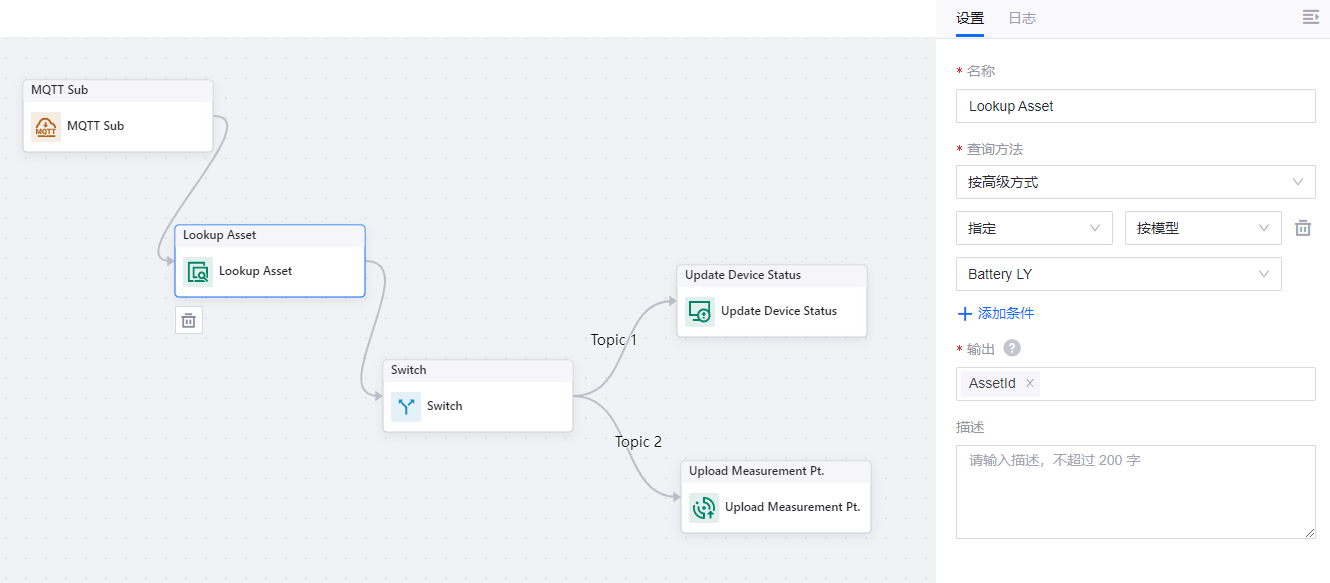
Task: Click the Topic 1 connection label
Action: click(x=613, y=340)
